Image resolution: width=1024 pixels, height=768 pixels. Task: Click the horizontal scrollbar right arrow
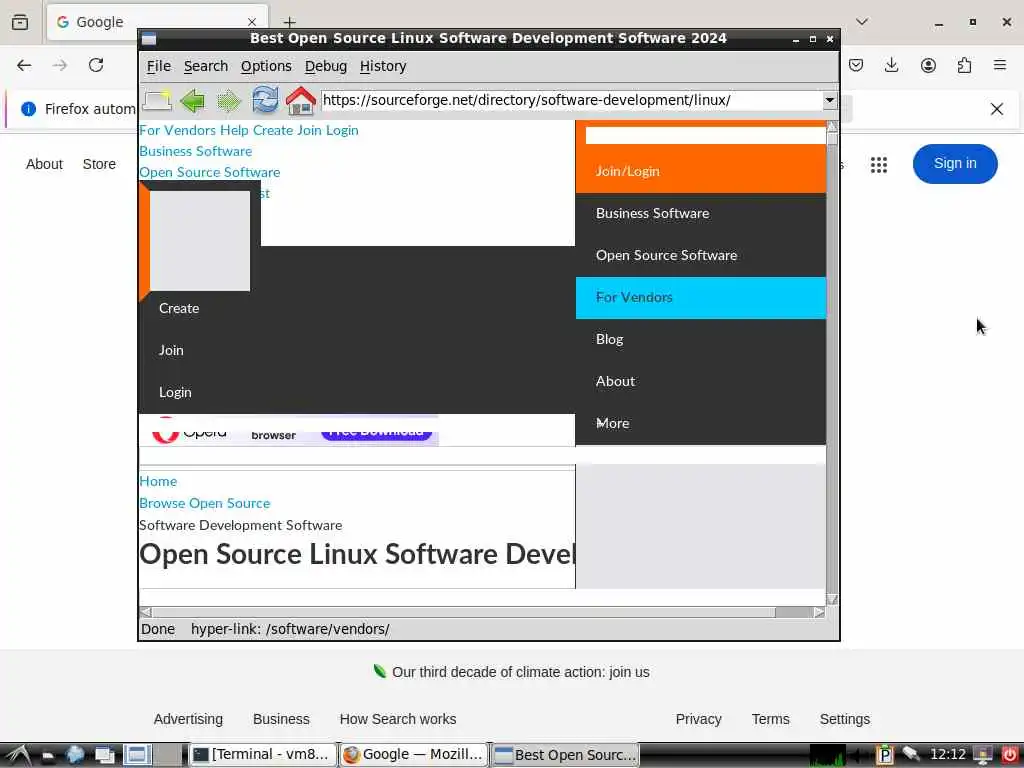(820, 612)
